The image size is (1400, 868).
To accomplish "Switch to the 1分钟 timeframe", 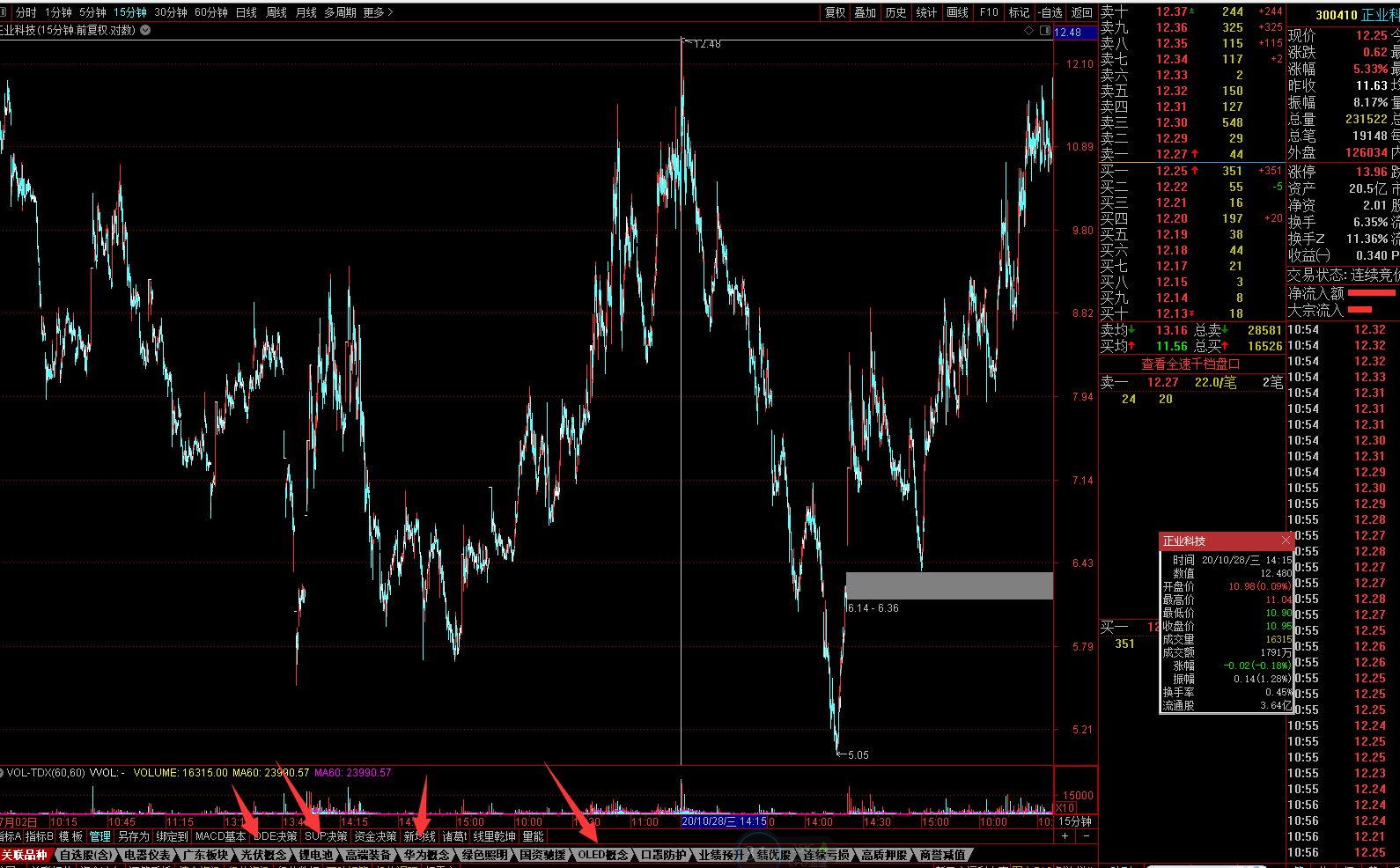I will coord(58,12).
